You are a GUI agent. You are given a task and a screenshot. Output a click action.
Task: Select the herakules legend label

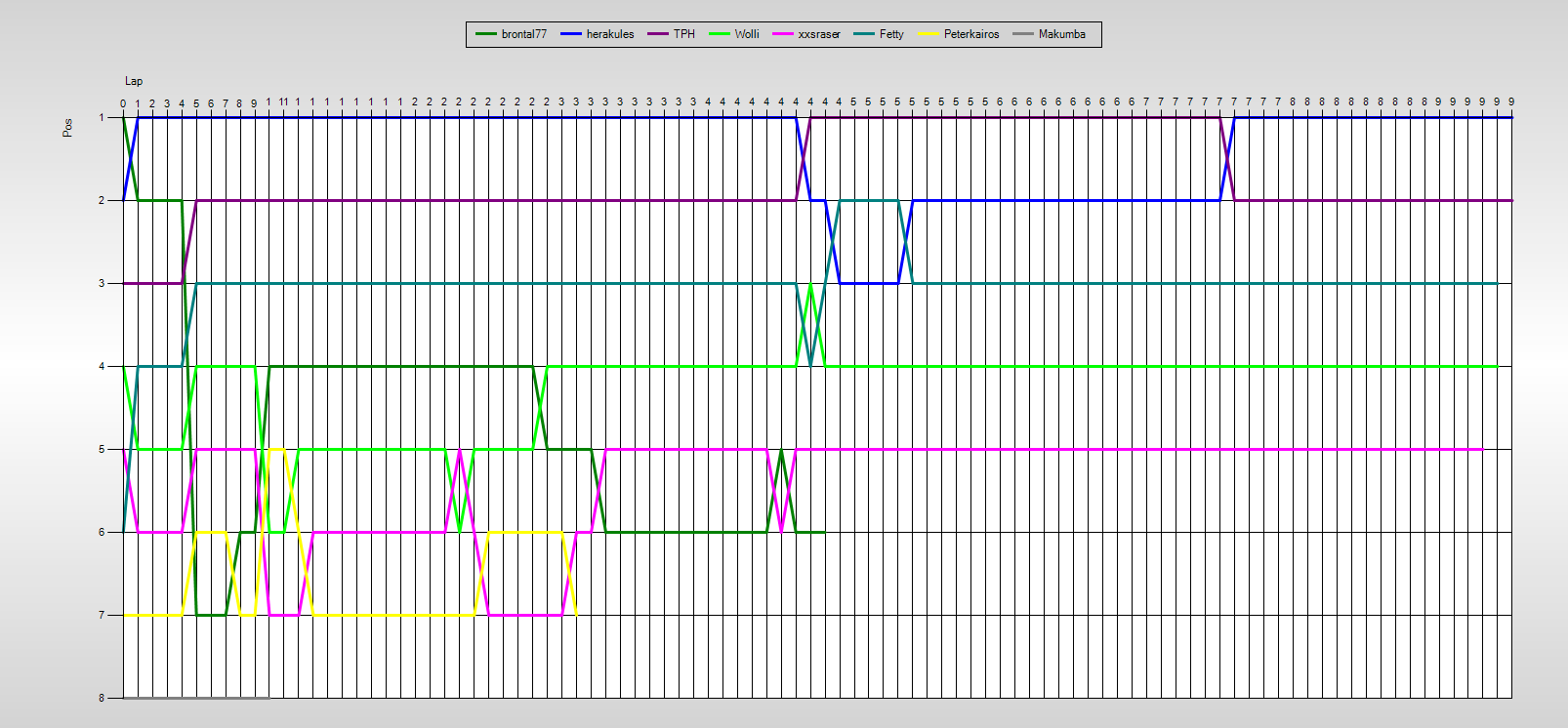point(610,34)
